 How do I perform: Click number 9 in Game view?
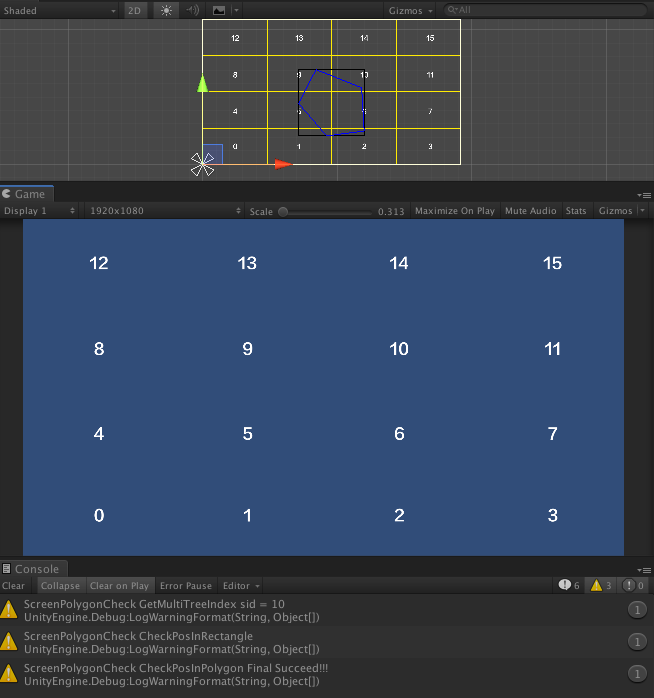coord(248,349)
